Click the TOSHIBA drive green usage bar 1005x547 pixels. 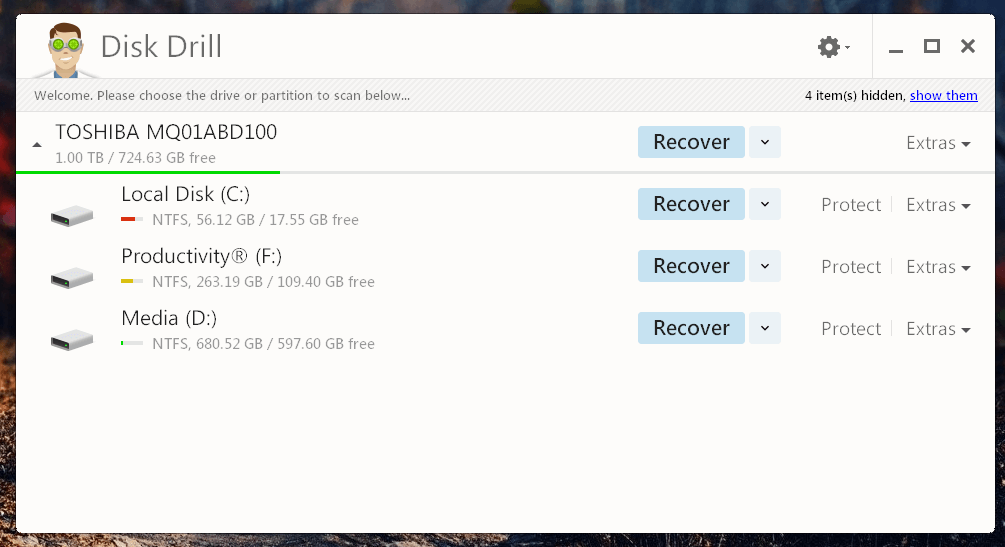pos(148,173)
